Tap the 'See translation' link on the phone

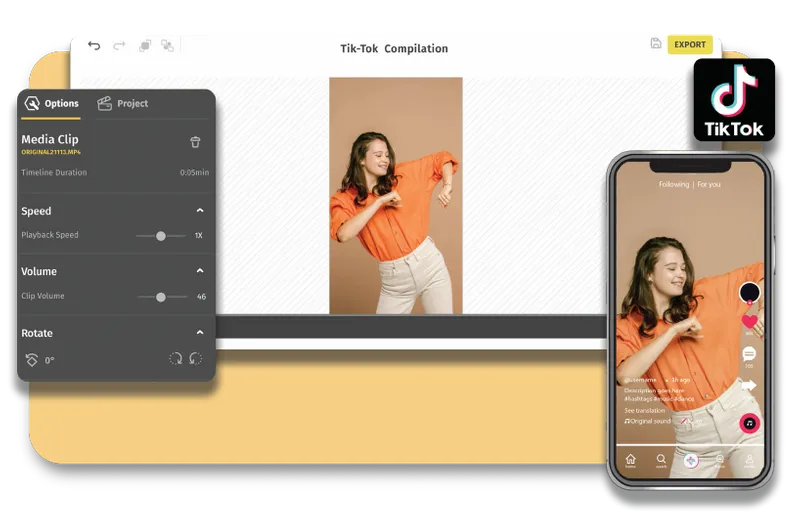(645, 411)
